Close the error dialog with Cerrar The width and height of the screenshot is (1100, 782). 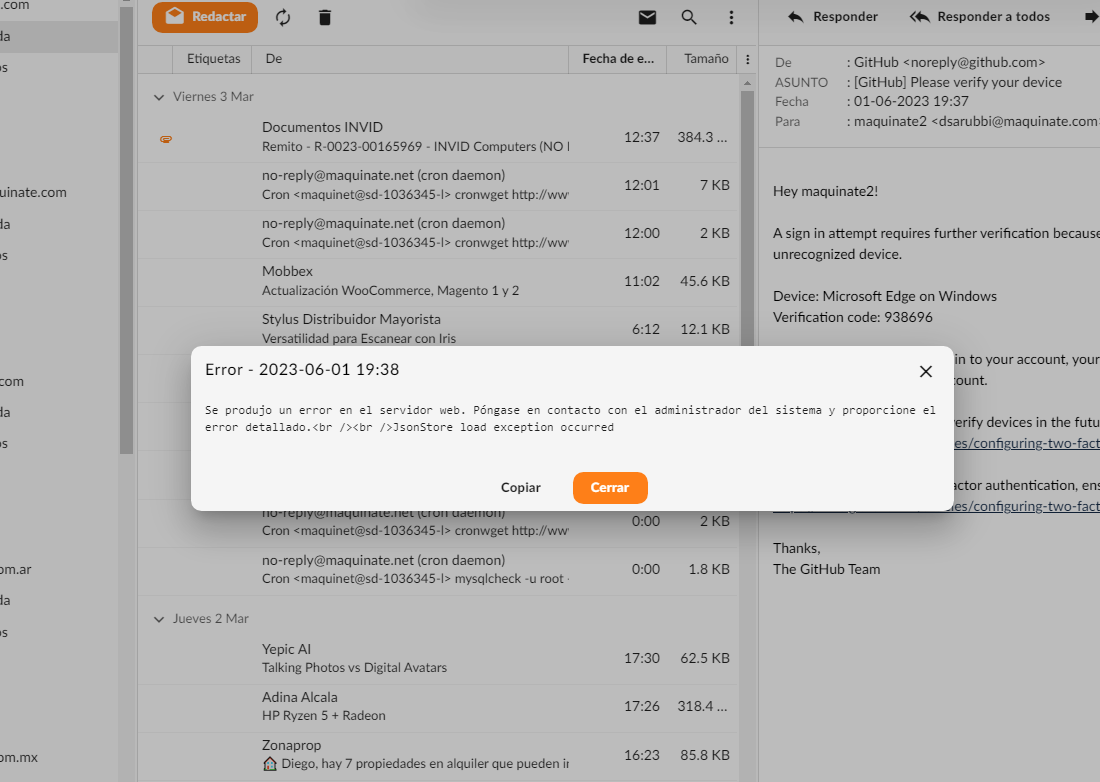coord(610,488)
